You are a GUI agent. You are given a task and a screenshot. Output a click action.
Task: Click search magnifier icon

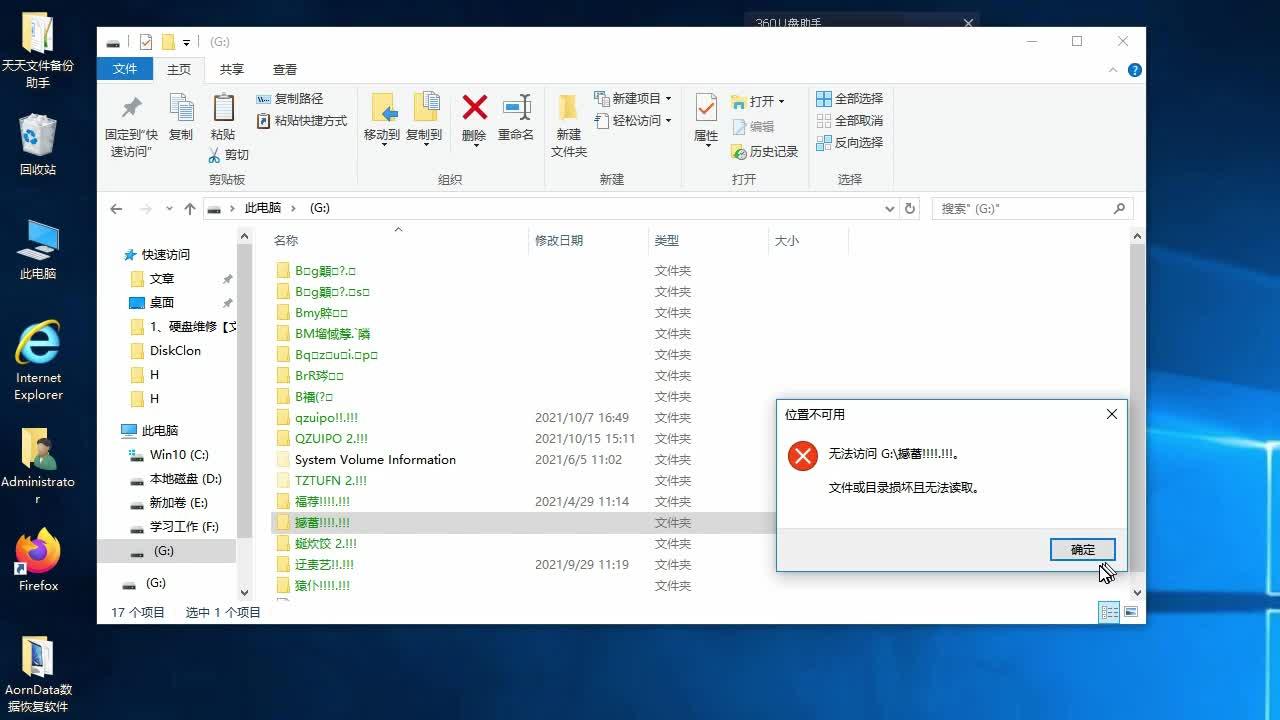tap(1119, 209)
